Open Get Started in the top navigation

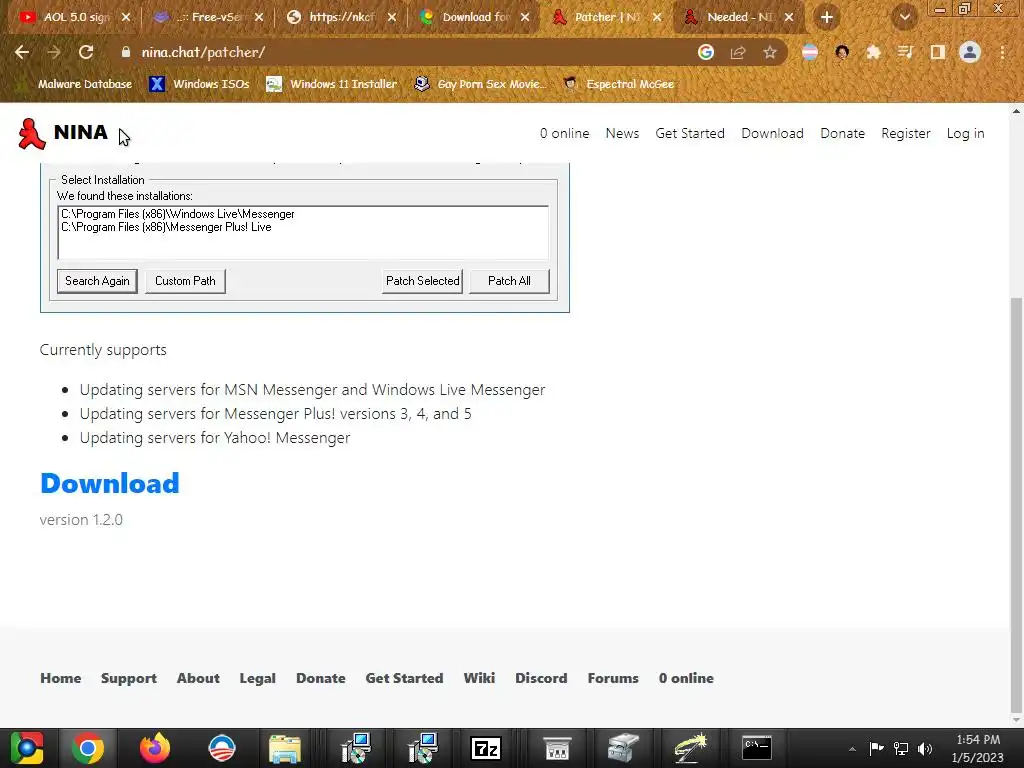[x=690, y=133]
